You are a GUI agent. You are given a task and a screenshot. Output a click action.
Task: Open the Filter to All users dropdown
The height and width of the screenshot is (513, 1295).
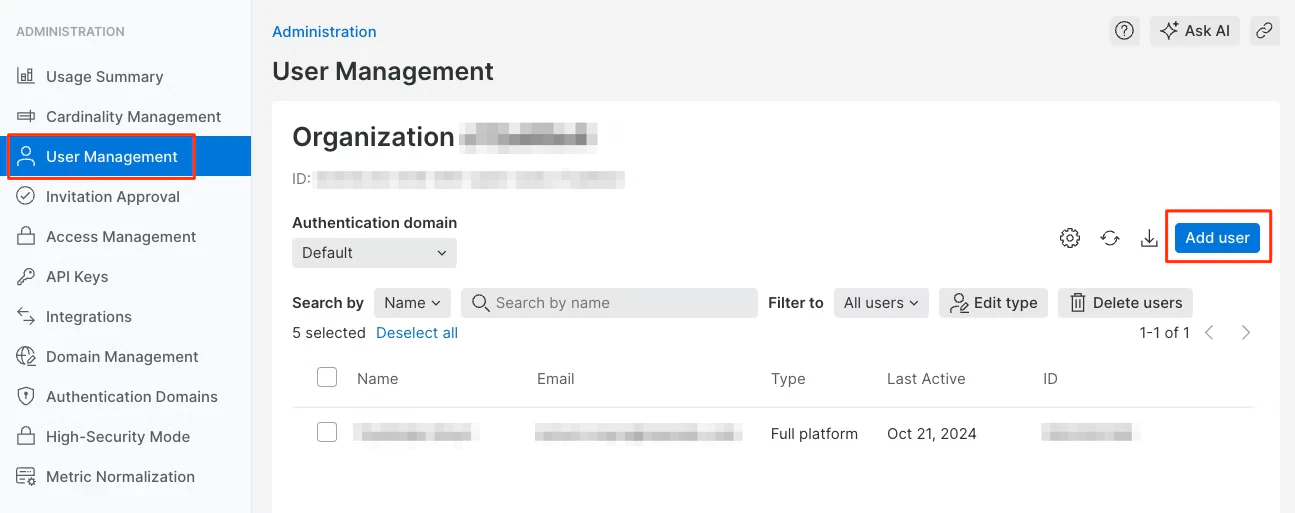tap(881, 303)
